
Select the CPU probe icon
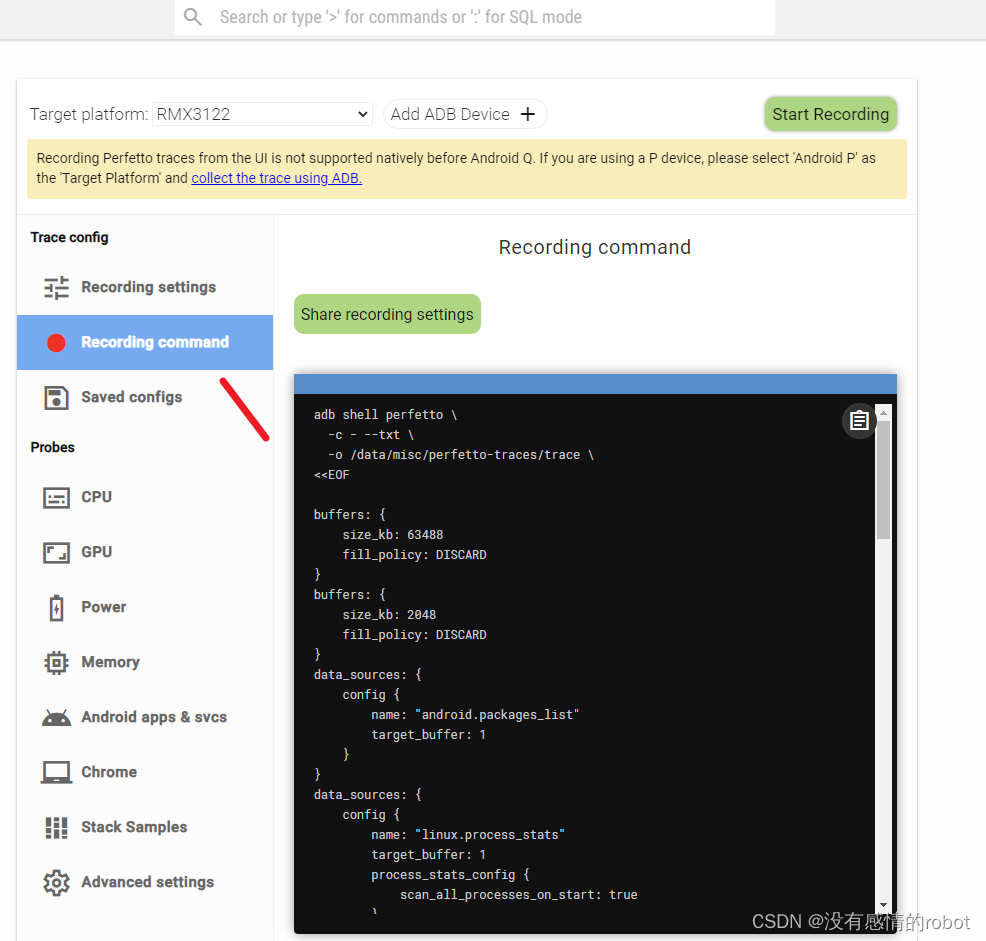57,497
